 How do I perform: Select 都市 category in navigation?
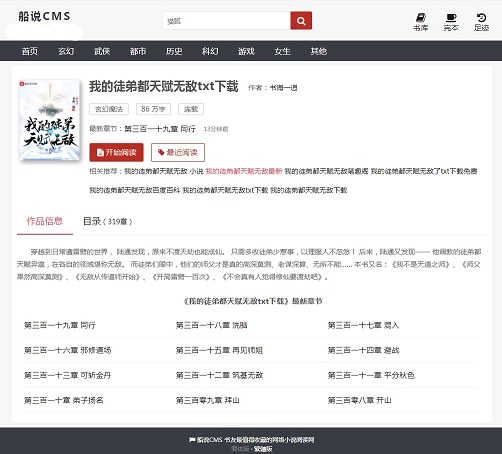click(x=138, y=51)
